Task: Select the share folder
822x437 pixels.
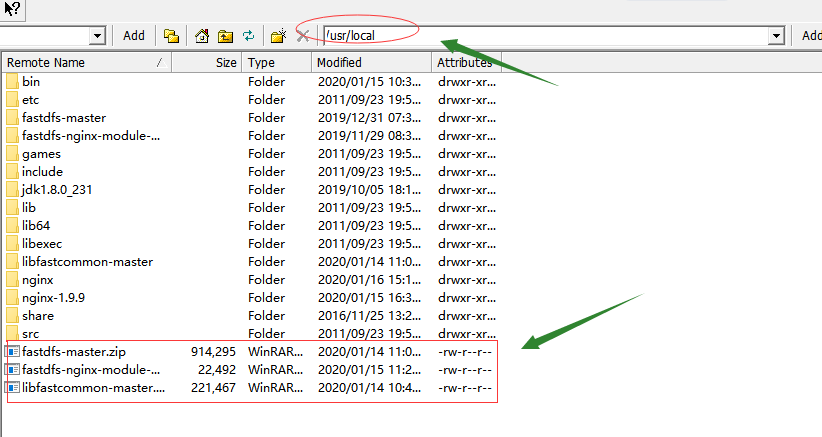Action: tap(38, 315)
